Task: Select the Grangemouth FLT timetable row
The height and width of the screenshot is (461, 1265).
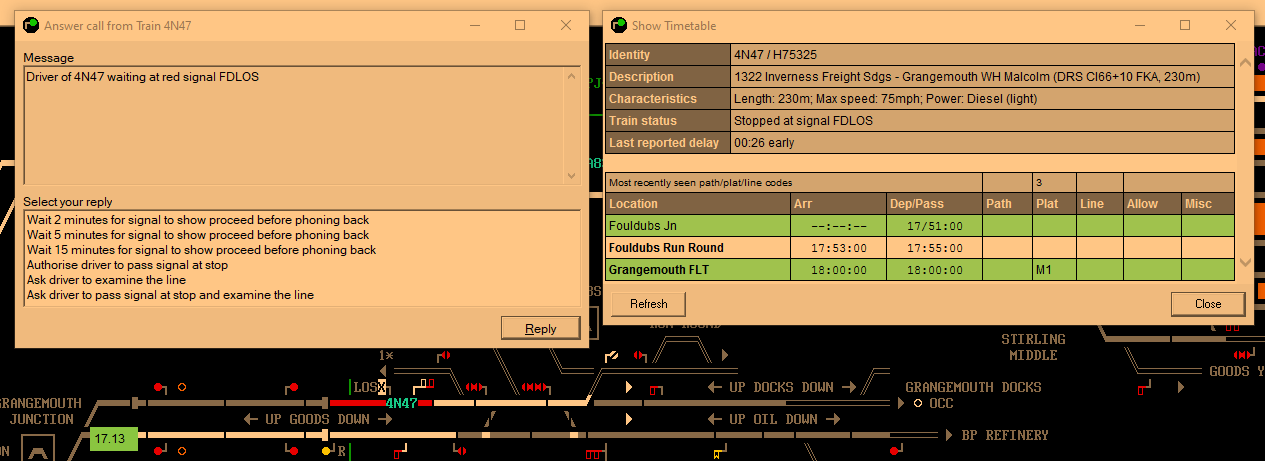Action: tap(920, 270)
